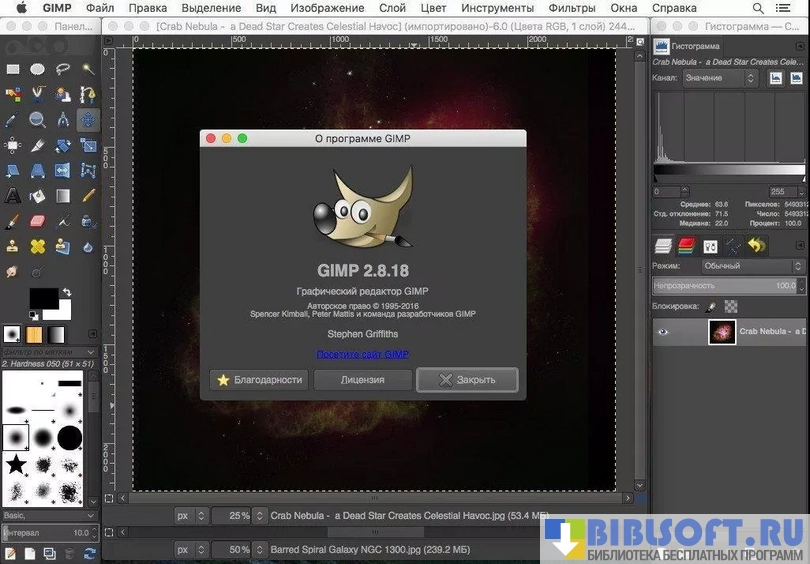Switch to the Channels tab icon
The image size is (810, 564).
click(686, 245)
